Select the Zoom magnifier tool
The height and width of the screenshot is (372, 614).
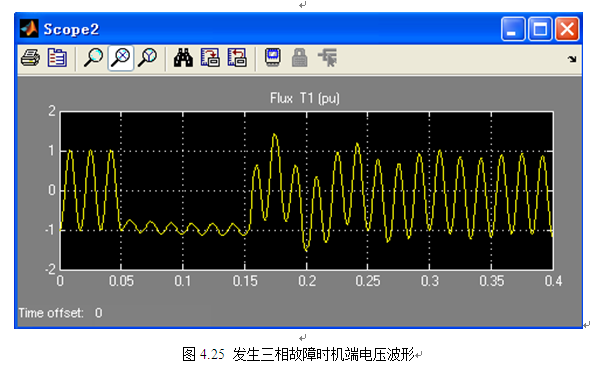point(93,58)
